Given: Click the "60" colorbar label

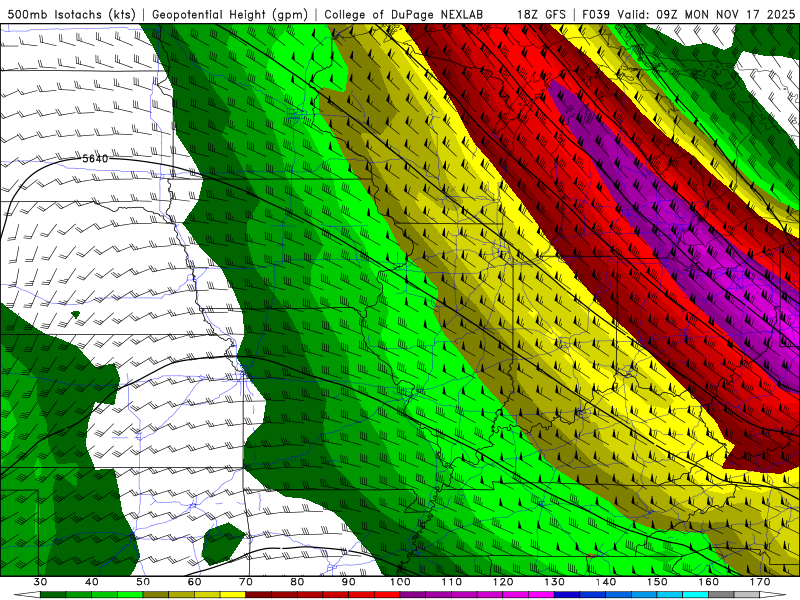Looking at the screenshot, I should 194,582.
